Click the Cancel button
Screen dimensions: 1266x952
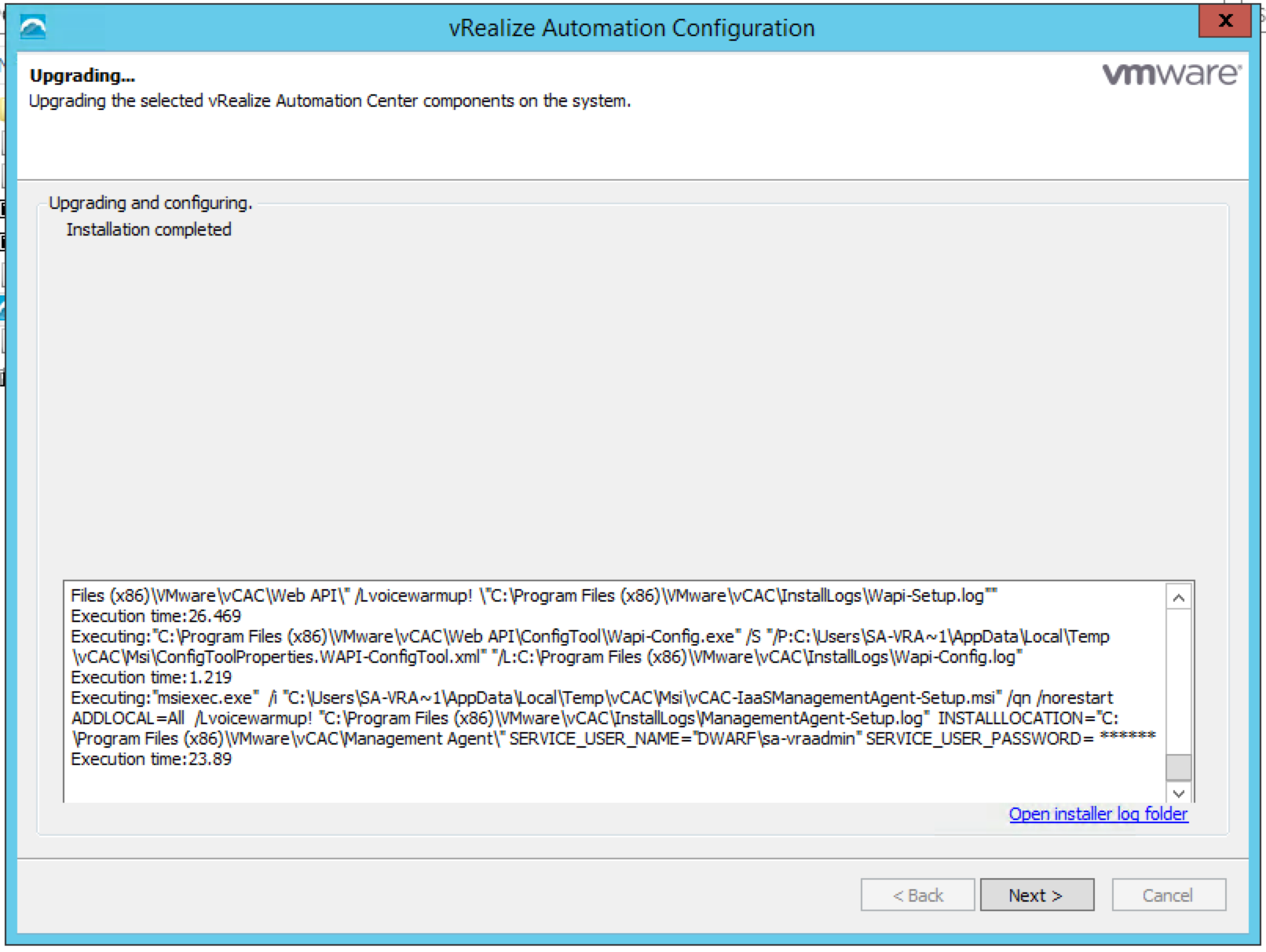click(1169, 895)
